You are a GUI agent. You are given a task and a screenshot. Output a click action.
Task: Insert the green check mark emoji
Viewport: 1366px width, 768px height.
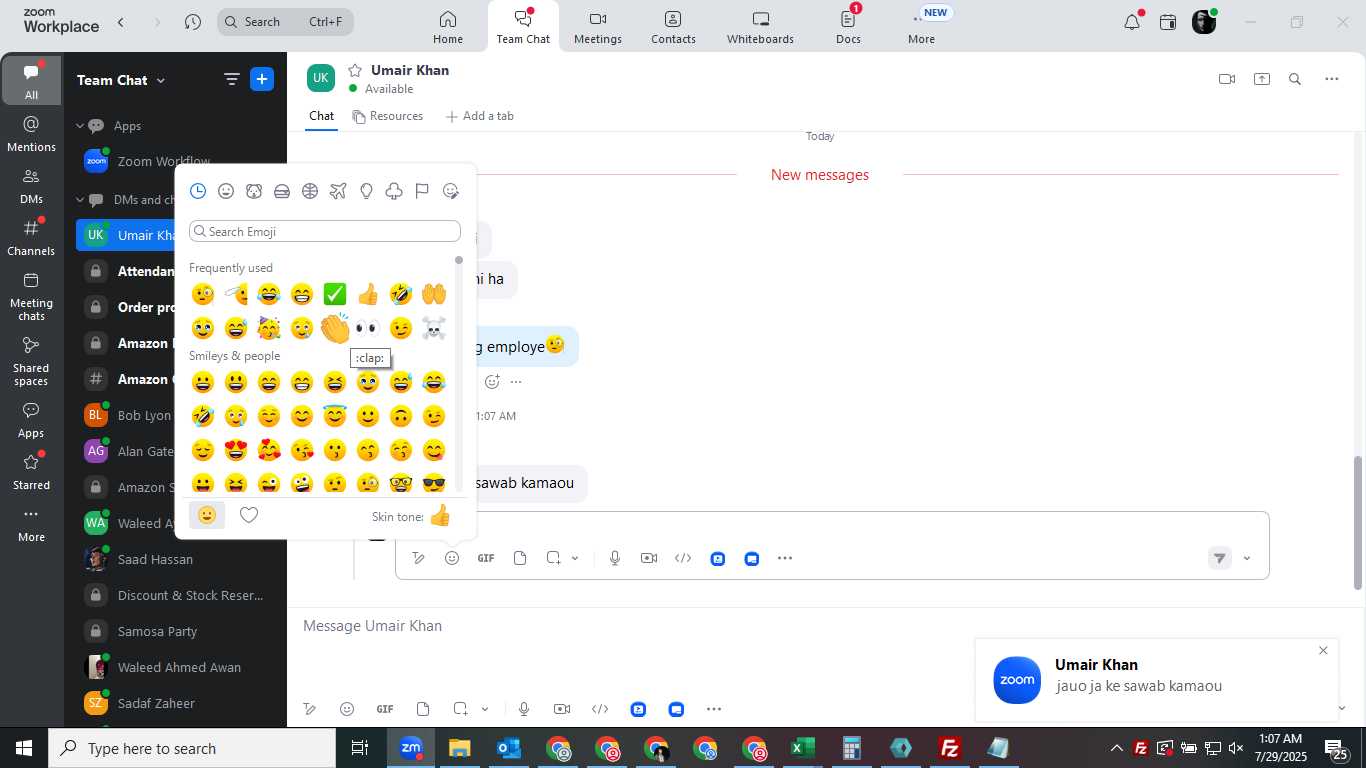[335, 294]
